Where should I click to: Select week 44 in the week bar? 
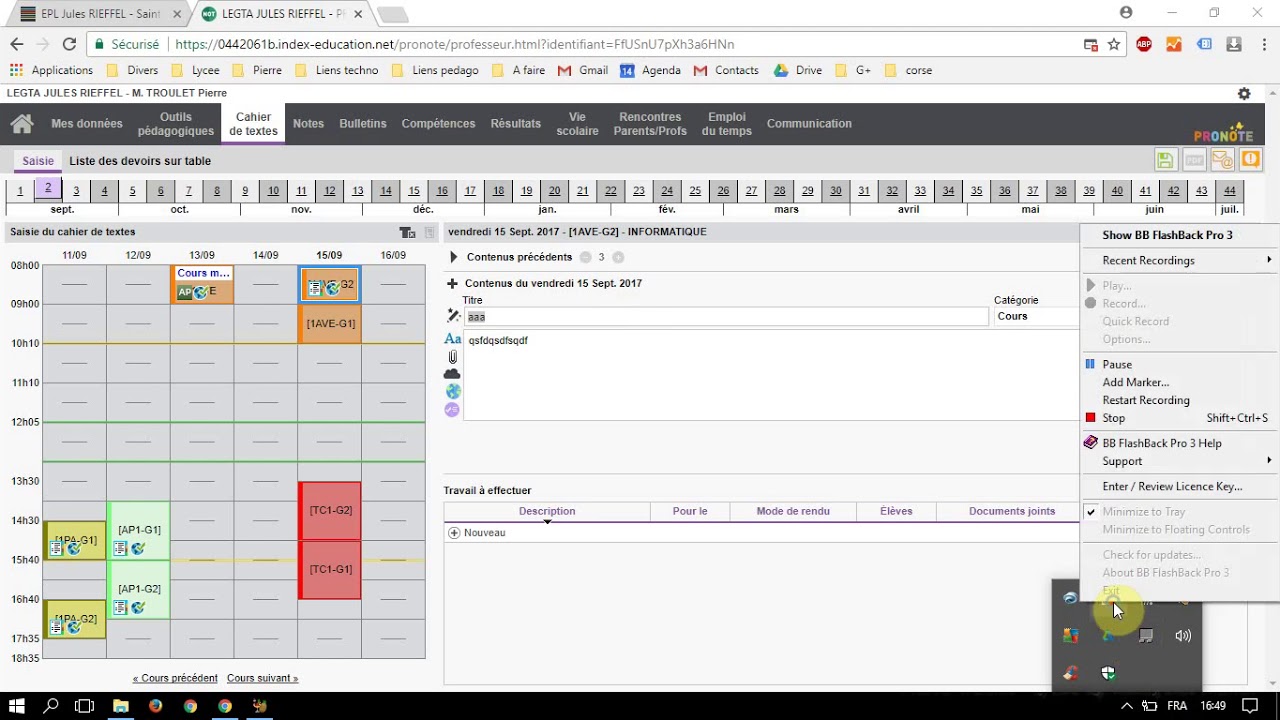pos(1229,191)
